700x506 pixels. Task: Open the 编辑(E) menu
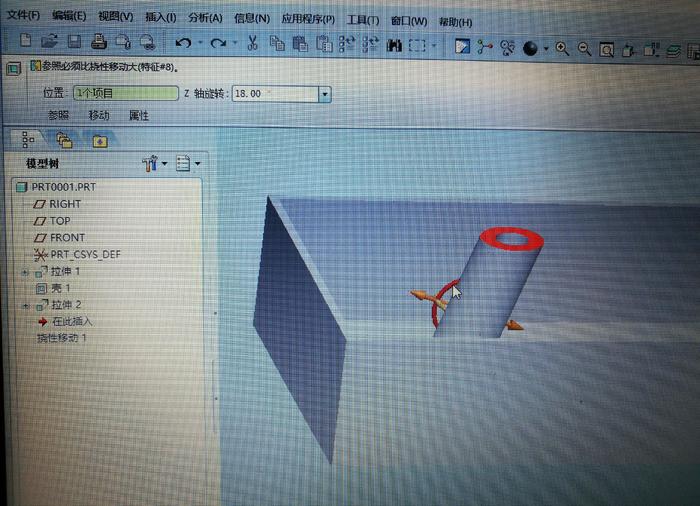pos(69,16)
